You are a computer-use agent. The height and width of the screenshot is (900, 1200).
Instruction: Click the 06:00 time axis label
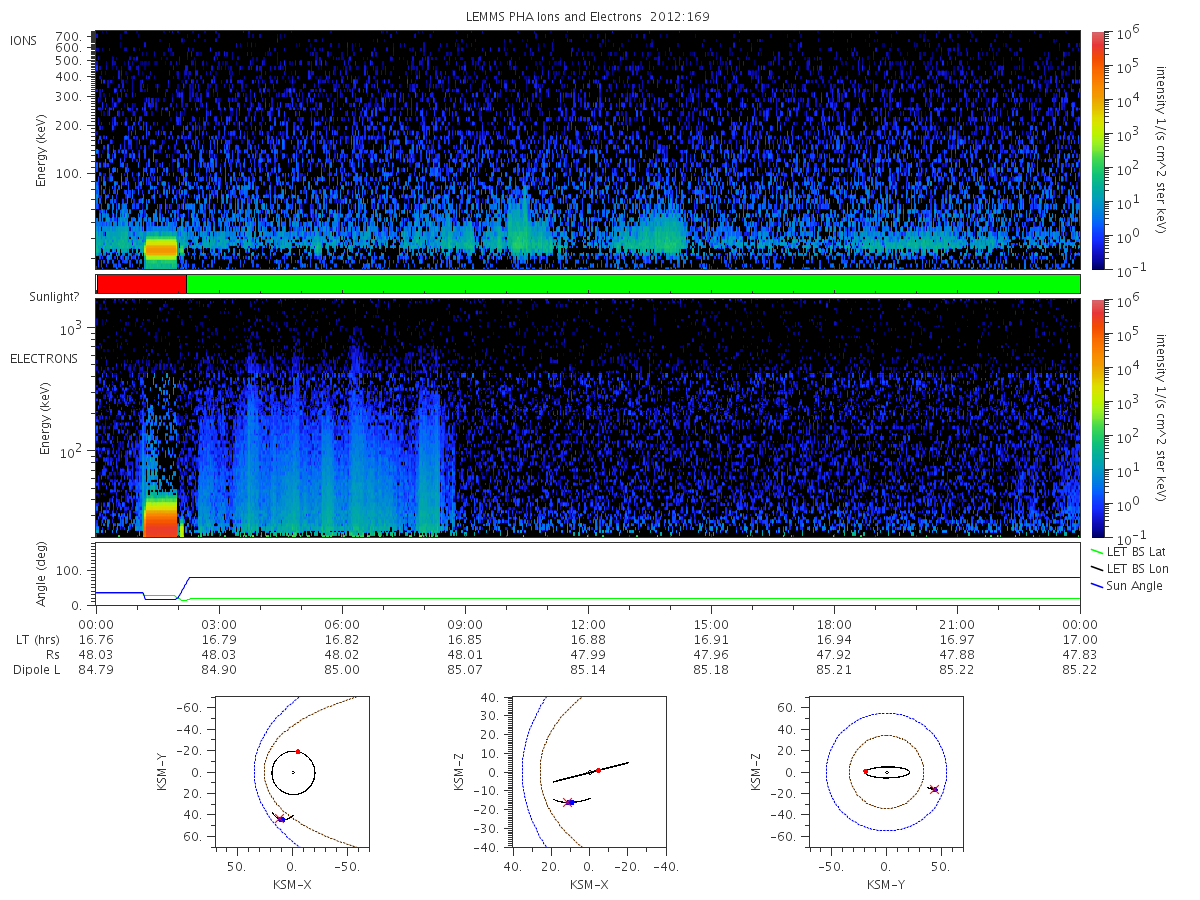[342, 625]
